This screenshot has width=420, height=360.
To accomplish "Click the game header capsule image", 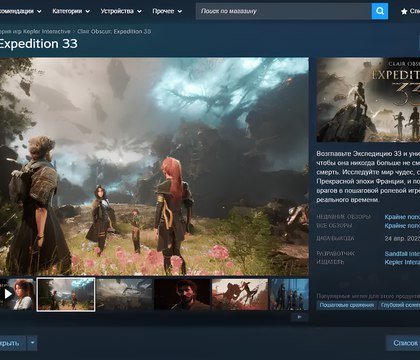I will point(368,100).
